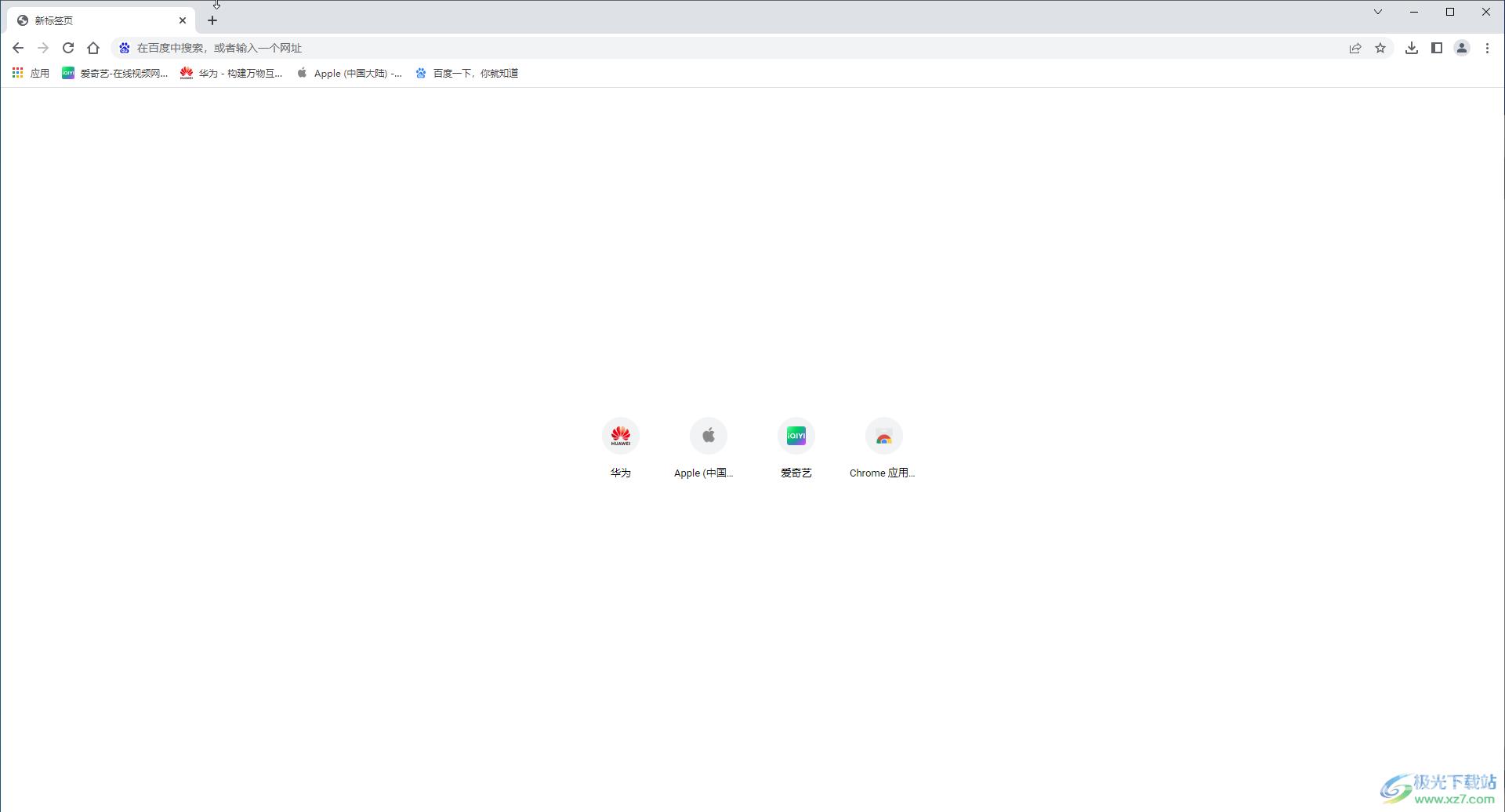Open the profile avatar icon
The width and height of the screenshot is (1505, 812).
(x=1462, y=48)
